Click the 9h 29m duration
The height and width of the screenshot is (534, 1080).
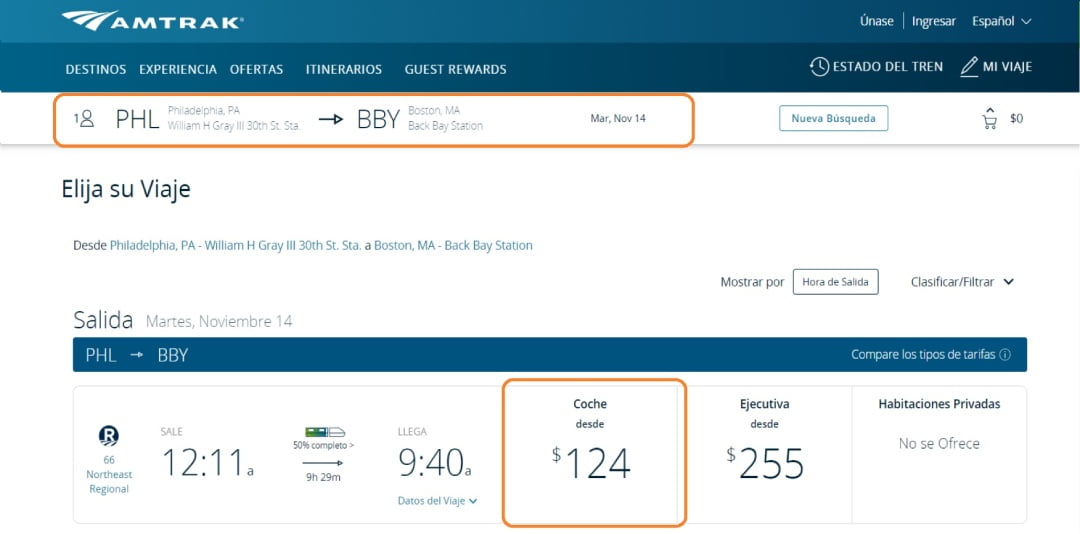[324, 477]
